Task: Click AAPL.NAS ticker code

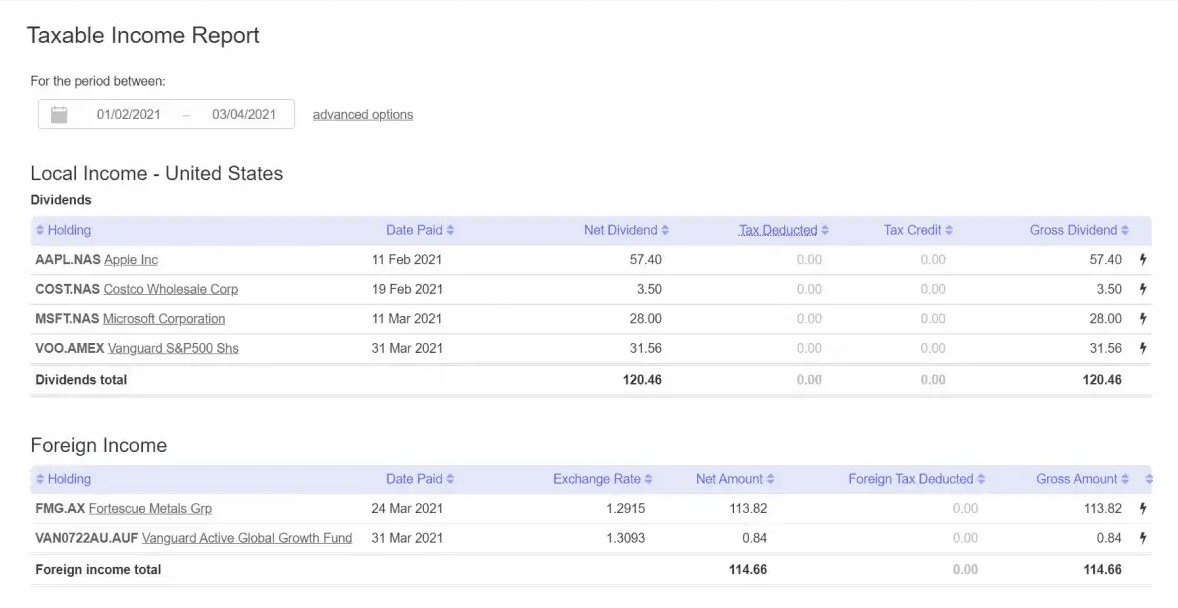Action: pos(68,259)
